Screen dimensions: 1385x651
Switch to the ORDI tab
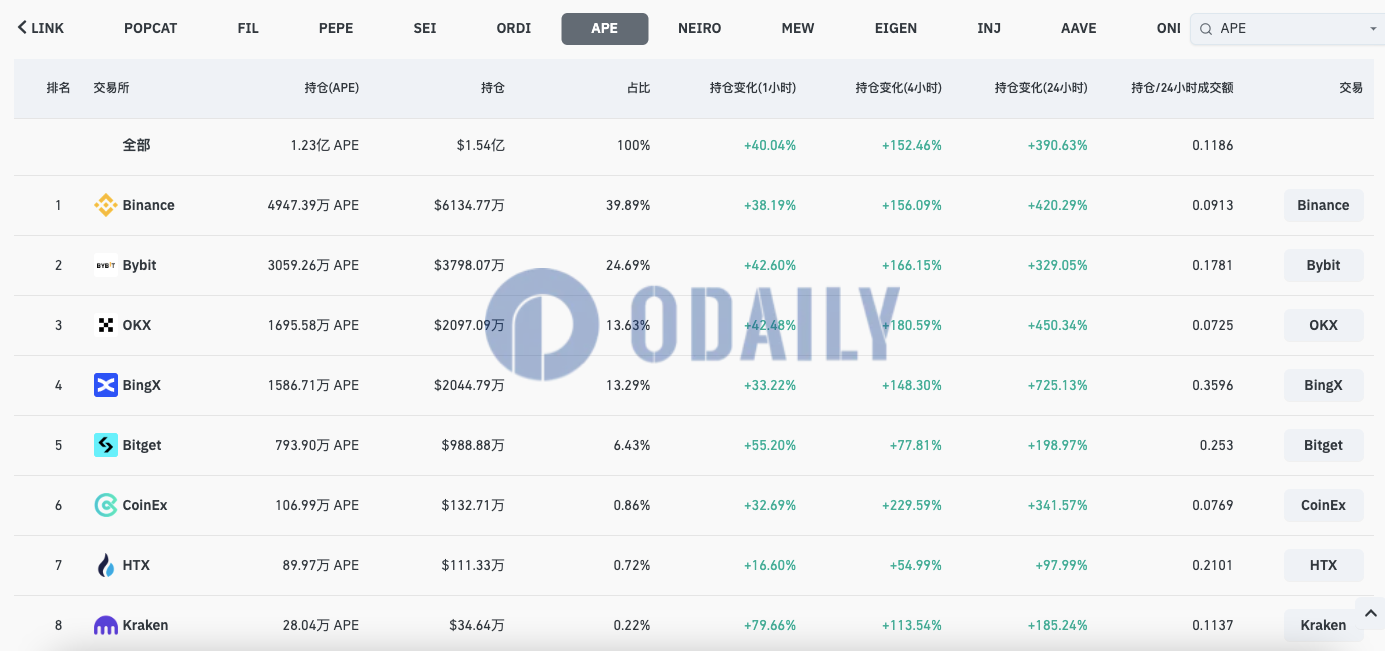click(514, 28)
